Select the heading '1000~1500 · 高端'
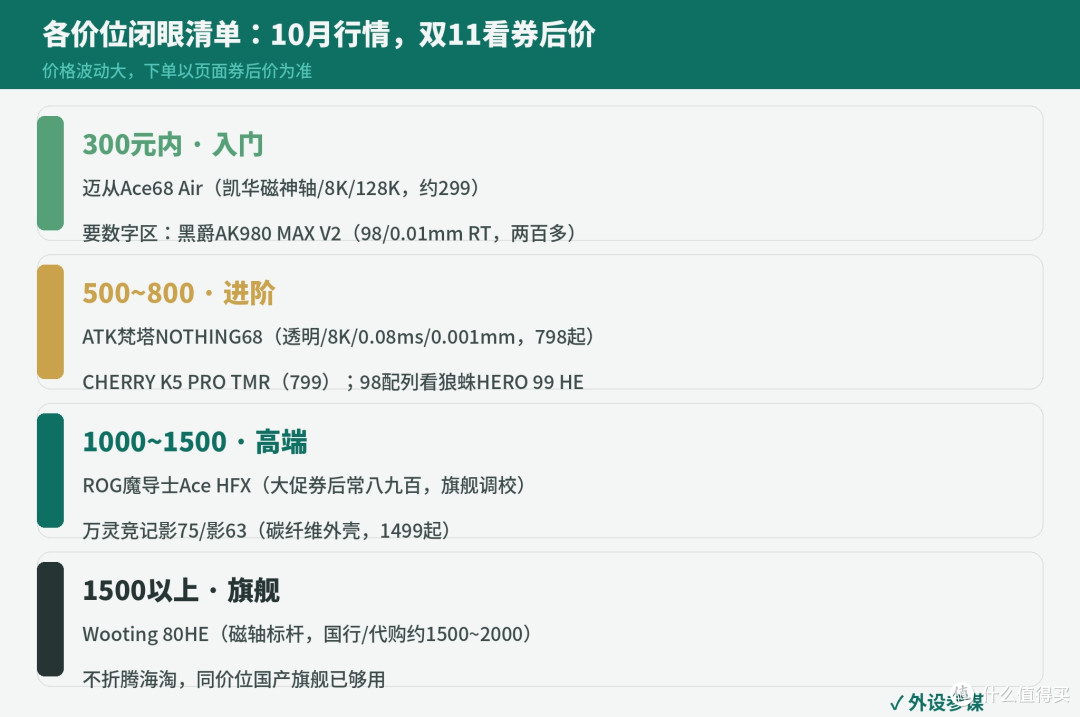The image size is (1080, 717). tap(195, 442)
